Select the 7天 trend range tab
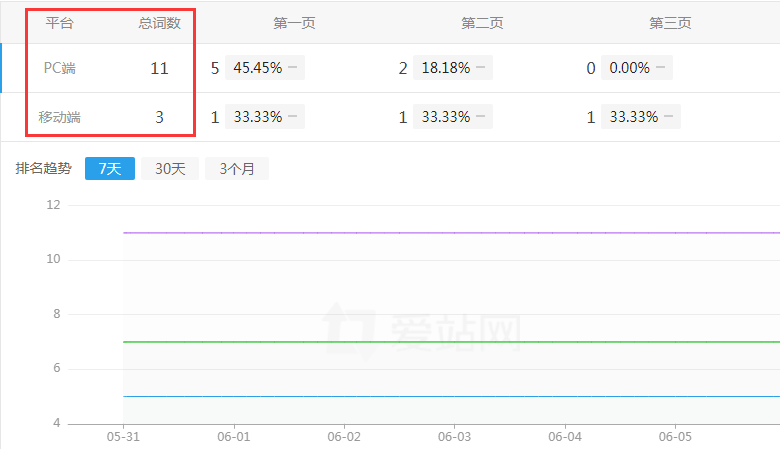 pos(110,169)
